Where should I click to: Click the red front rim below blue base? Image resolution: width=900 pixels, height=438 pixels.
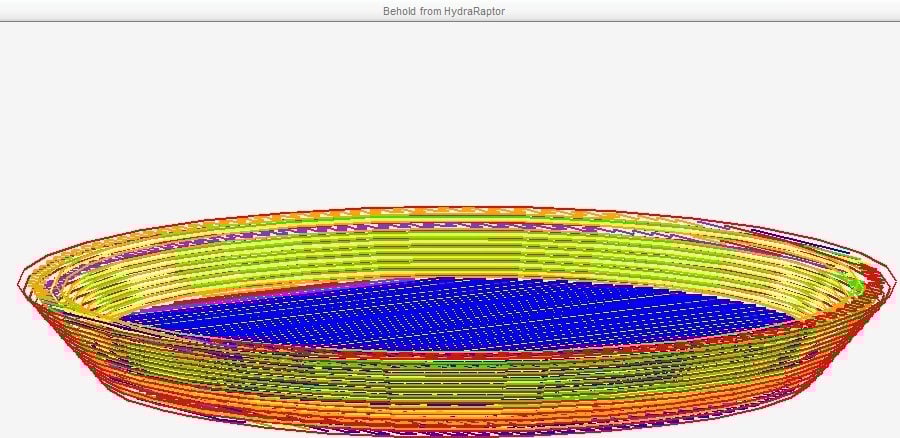coord(450,349)
